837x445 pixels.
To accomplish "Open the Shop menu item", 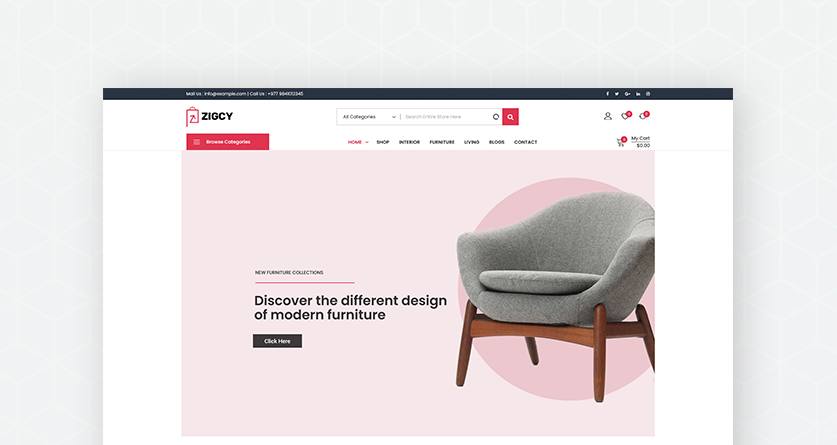I will [383, 142].
